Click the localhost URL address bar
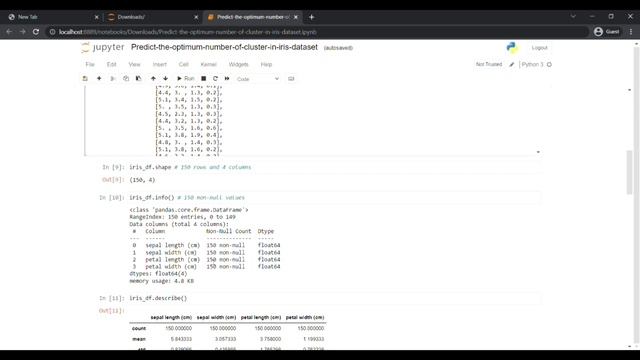The height and width of the screenshot is (360, 640). tap(318, 32)
